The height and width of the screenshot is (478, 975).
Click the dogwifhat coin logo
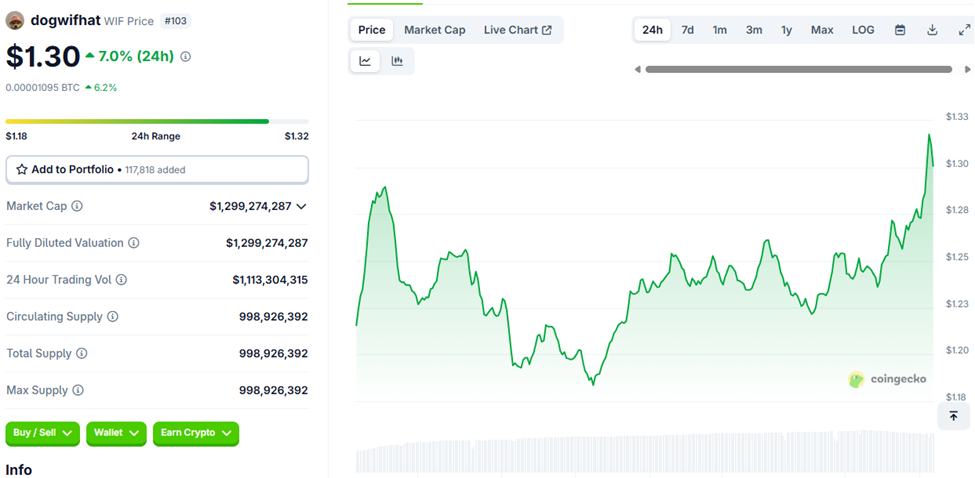tap(15, 20)
